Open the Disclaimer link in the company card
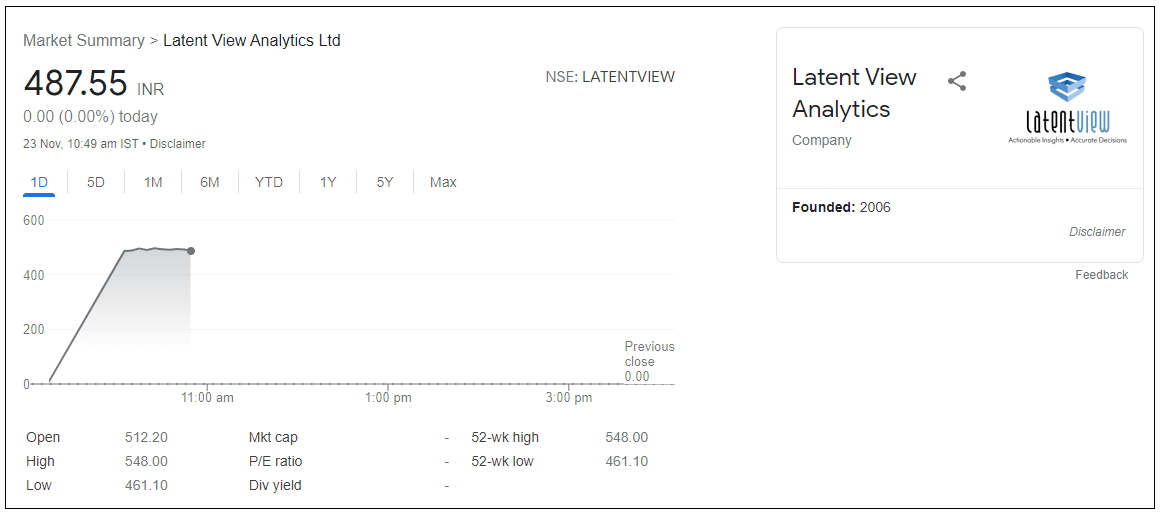 click(1097, 232)
